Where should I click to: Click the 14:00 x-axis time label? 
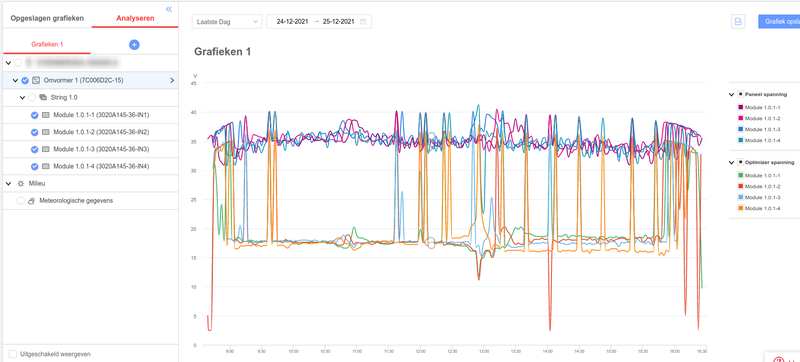click(x=547, y=351)
